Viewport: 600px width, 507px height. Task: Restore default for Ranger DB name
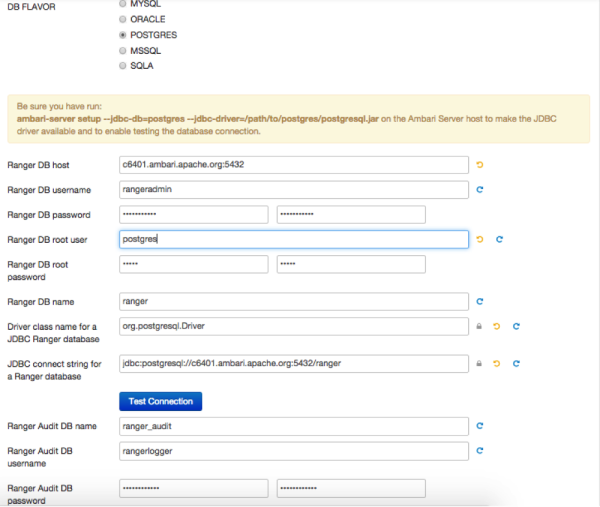pyautogui.click(x=479, y=302)
